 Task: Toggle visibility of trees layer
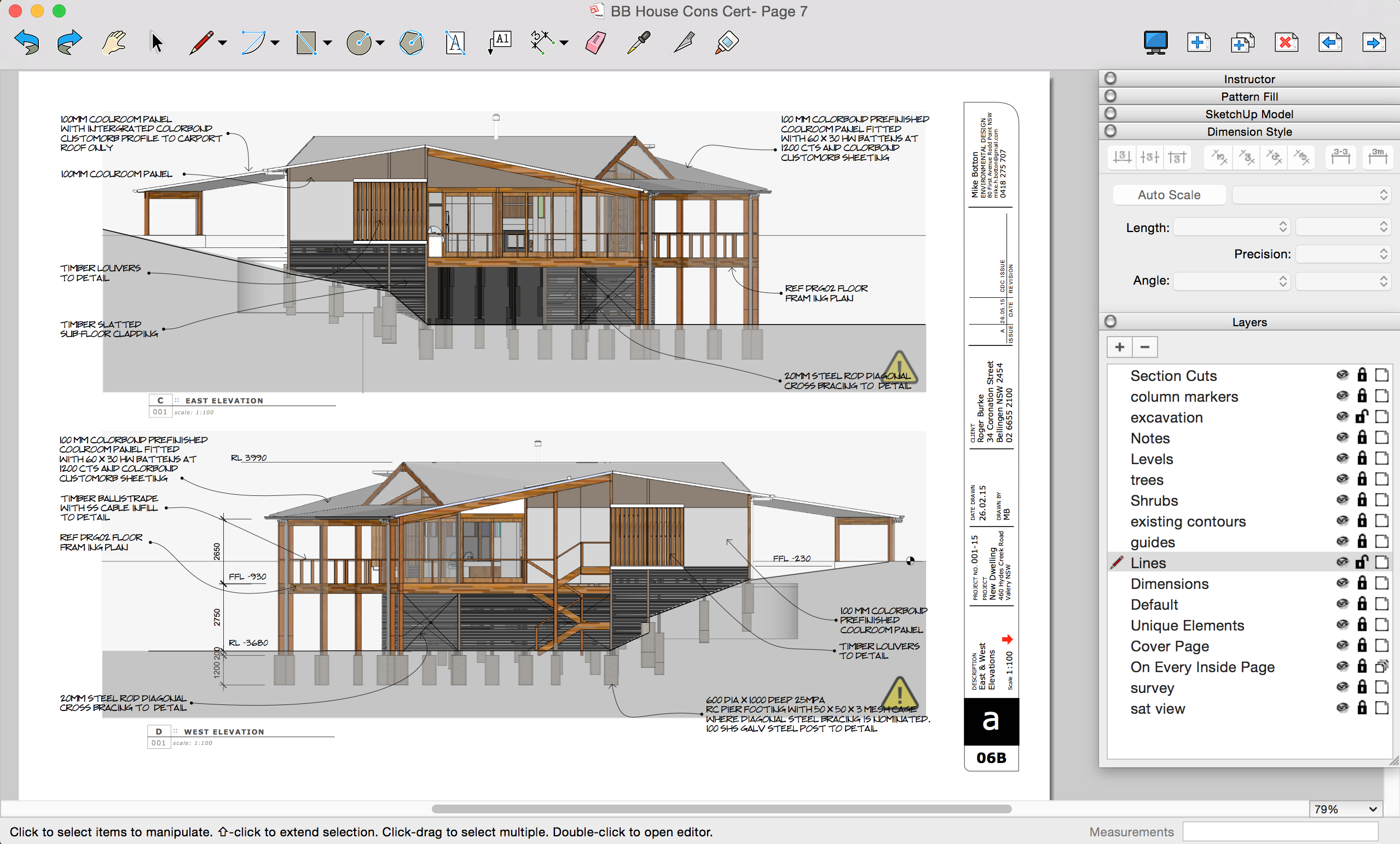(1342, 479)
